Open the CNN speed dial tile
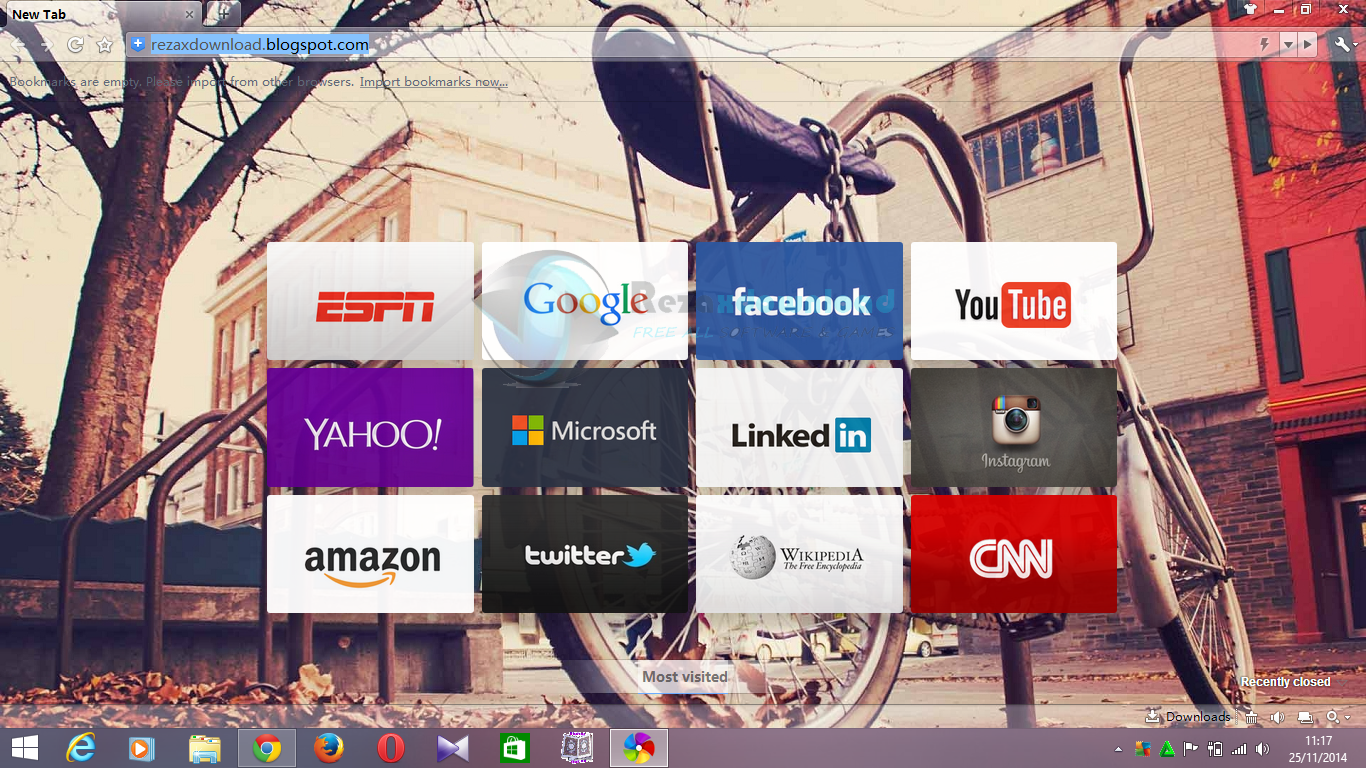The height and width of the screenshot is (768, 1366). coord(1014,554)
